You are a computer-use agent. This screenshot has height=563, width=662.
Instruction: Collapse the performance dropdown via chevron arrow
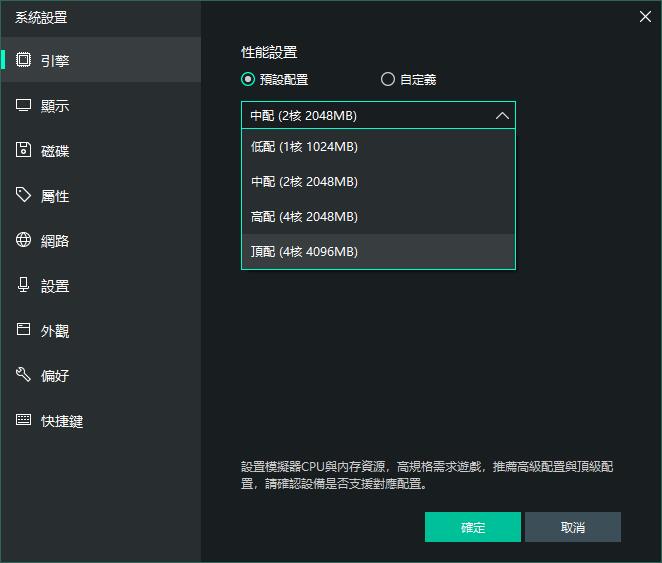click(502, 116)
